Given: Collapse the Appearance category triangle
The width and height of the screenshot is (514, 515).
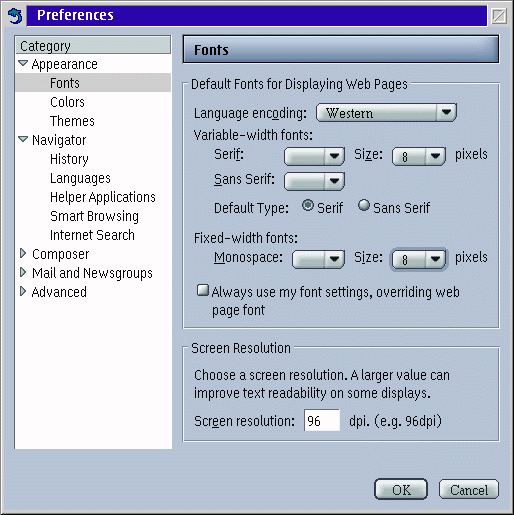Looking at the screenshot, I should pyautogui.click(x=23, y=63).
